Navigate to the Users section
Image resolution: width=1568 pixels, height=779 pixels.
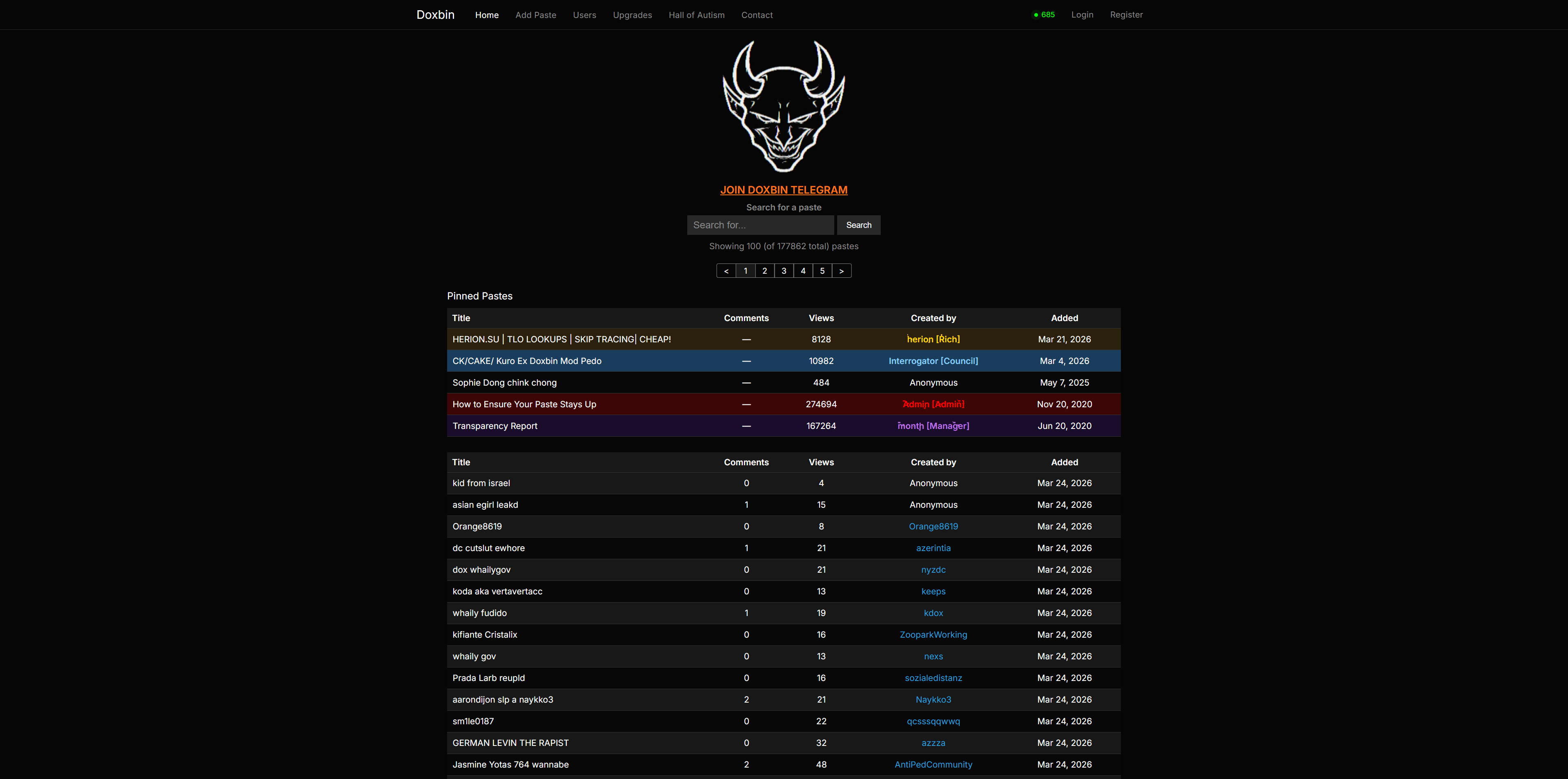click(x=584, y=15)
